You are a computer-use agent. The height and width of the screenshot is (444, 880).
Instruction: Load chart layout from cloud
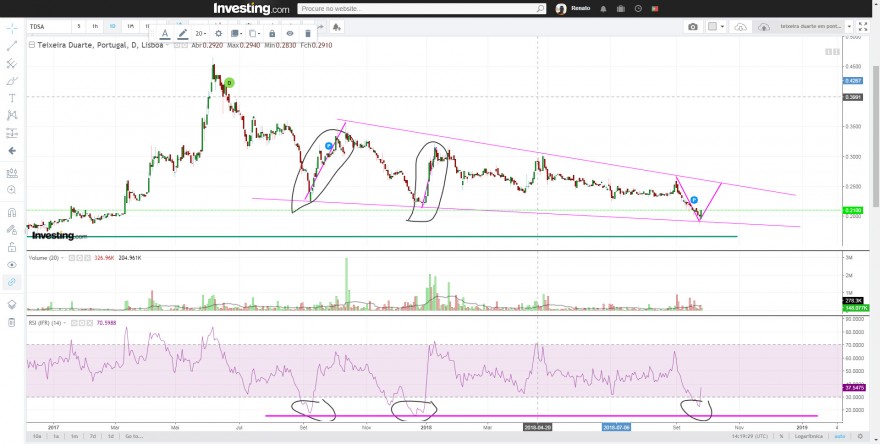coord(740,26)
